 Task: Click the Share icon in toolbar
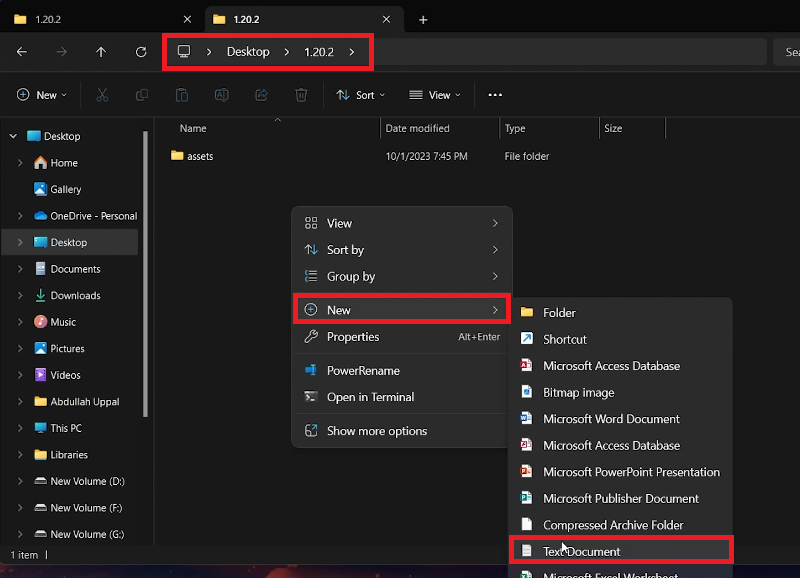pos(262,95)
